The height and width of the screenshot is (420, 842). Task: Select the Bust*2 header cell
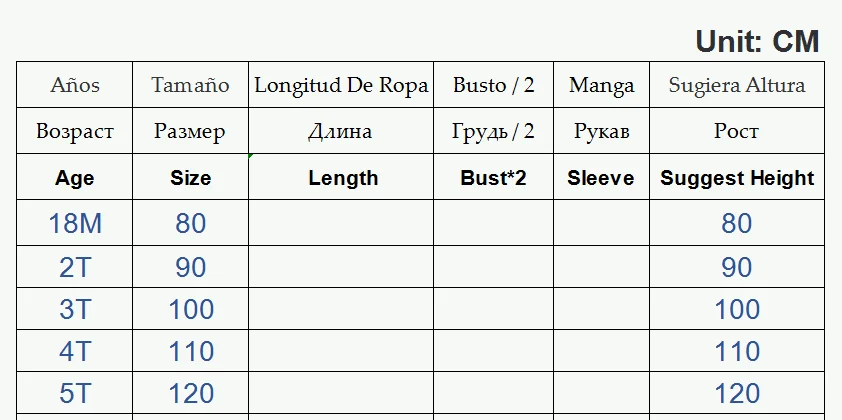coord(493,178)
